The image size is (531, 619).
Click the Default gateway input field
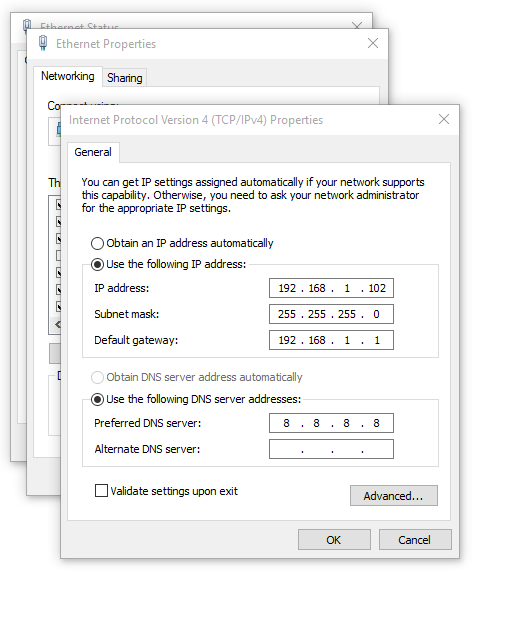[331, 340]
